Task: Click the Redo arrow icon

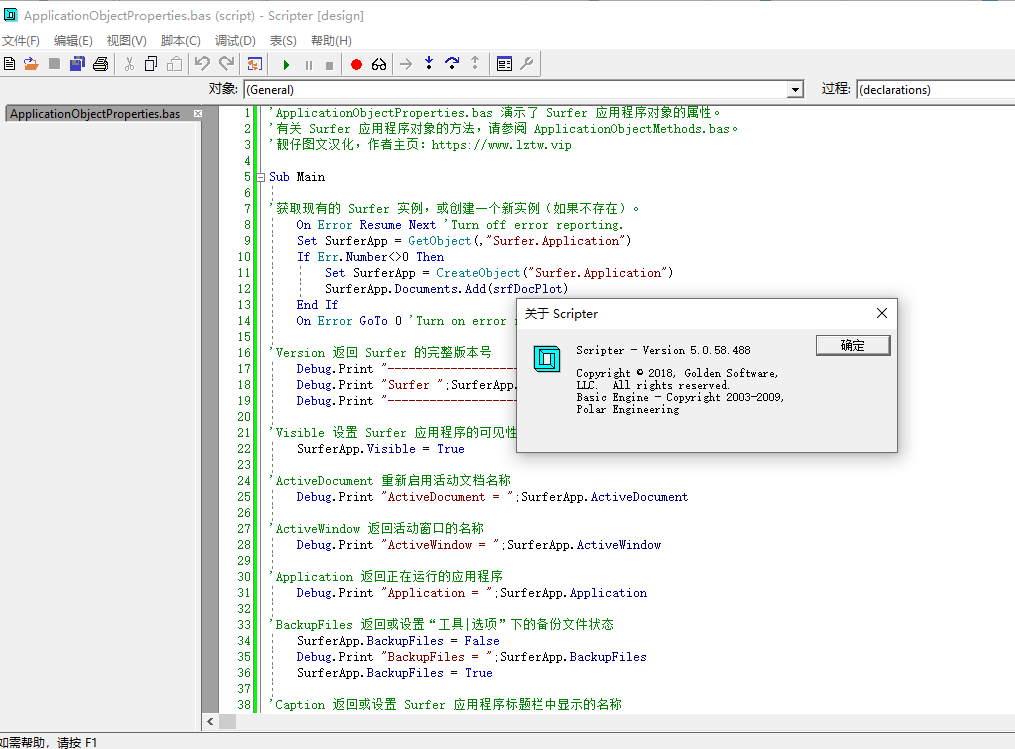Action: [227, 63]
